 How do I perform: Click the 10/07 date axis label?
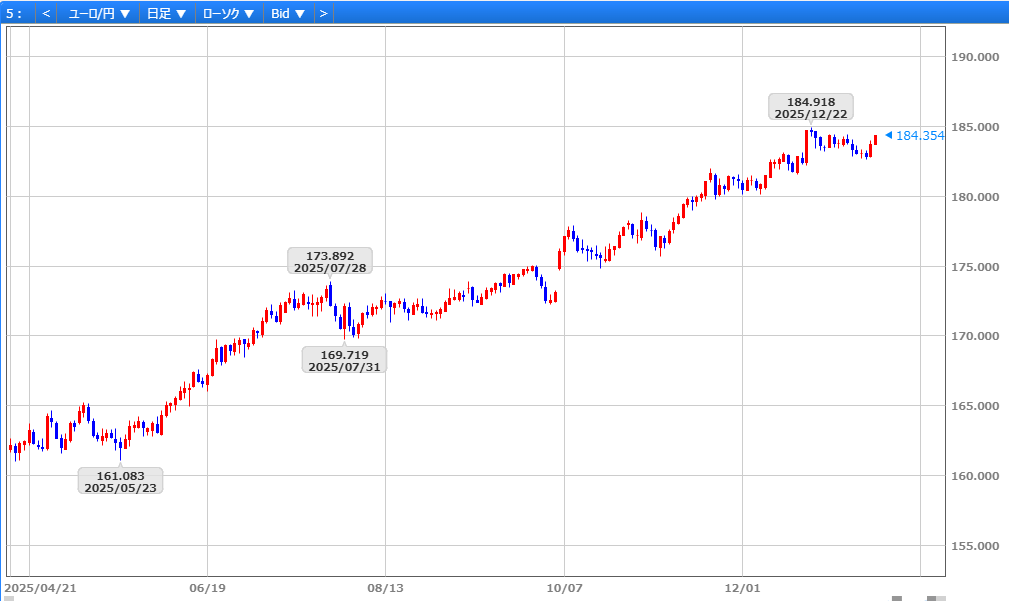(x=564, y=589)
